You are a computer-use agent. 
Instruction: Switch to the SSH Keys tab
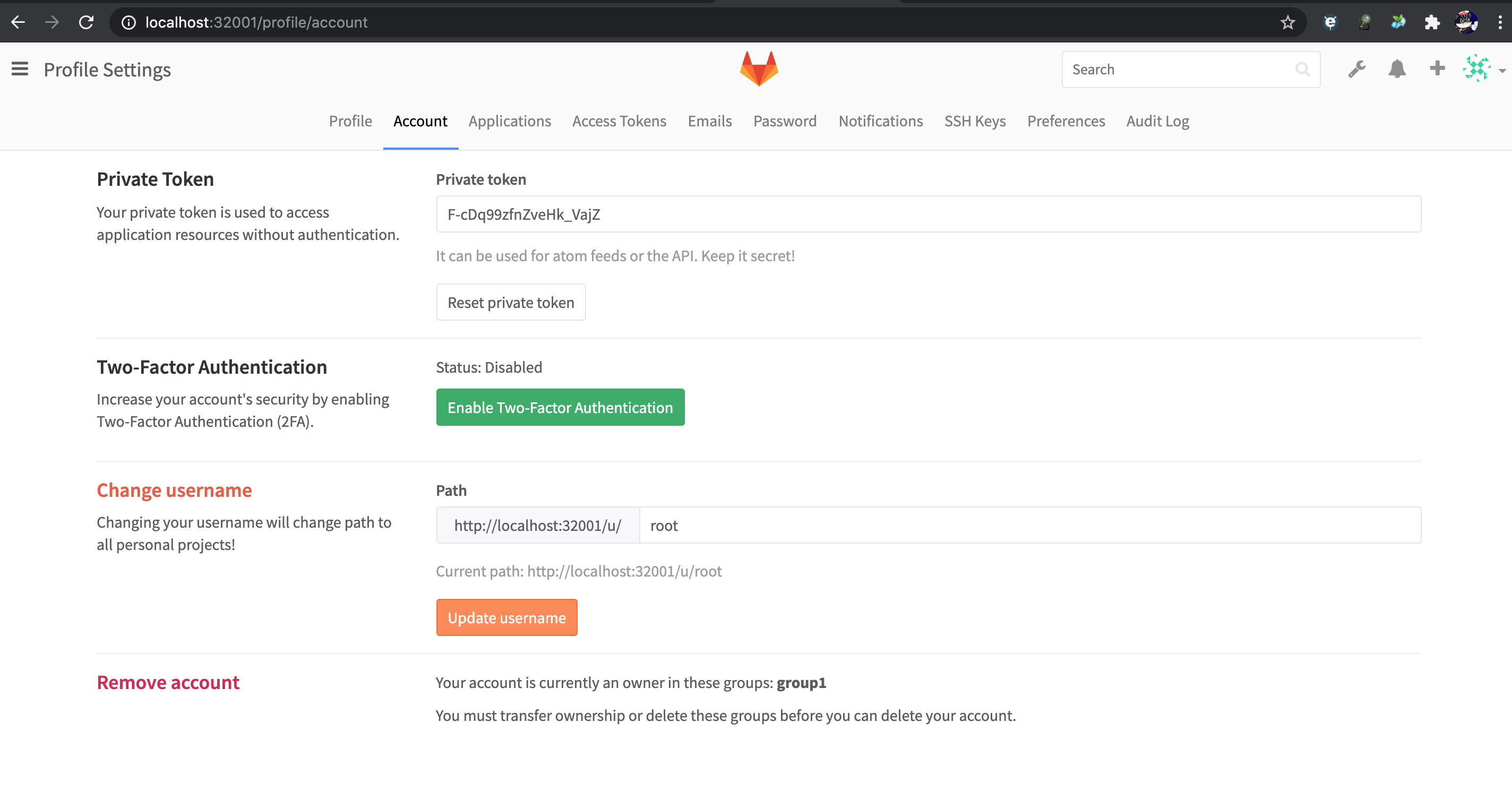974,121
